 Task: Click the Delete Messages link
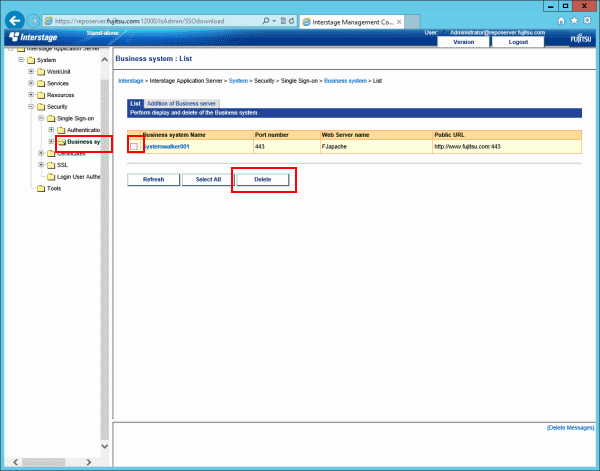(571, 428)
